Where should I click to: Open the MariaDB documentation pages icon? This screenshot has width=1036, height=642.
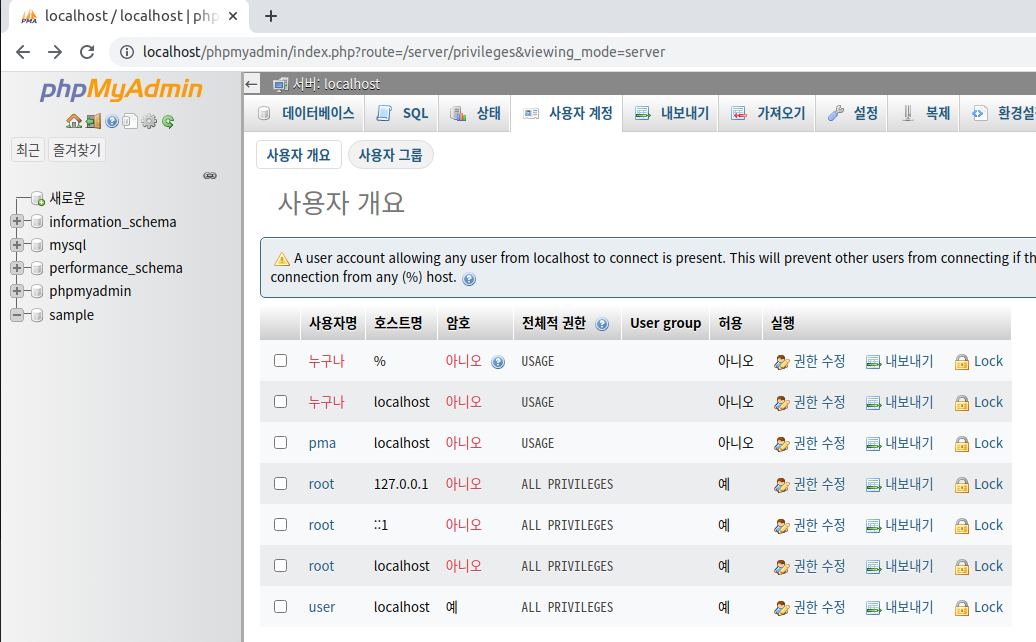pyautogui.click(x=130, y=122)
